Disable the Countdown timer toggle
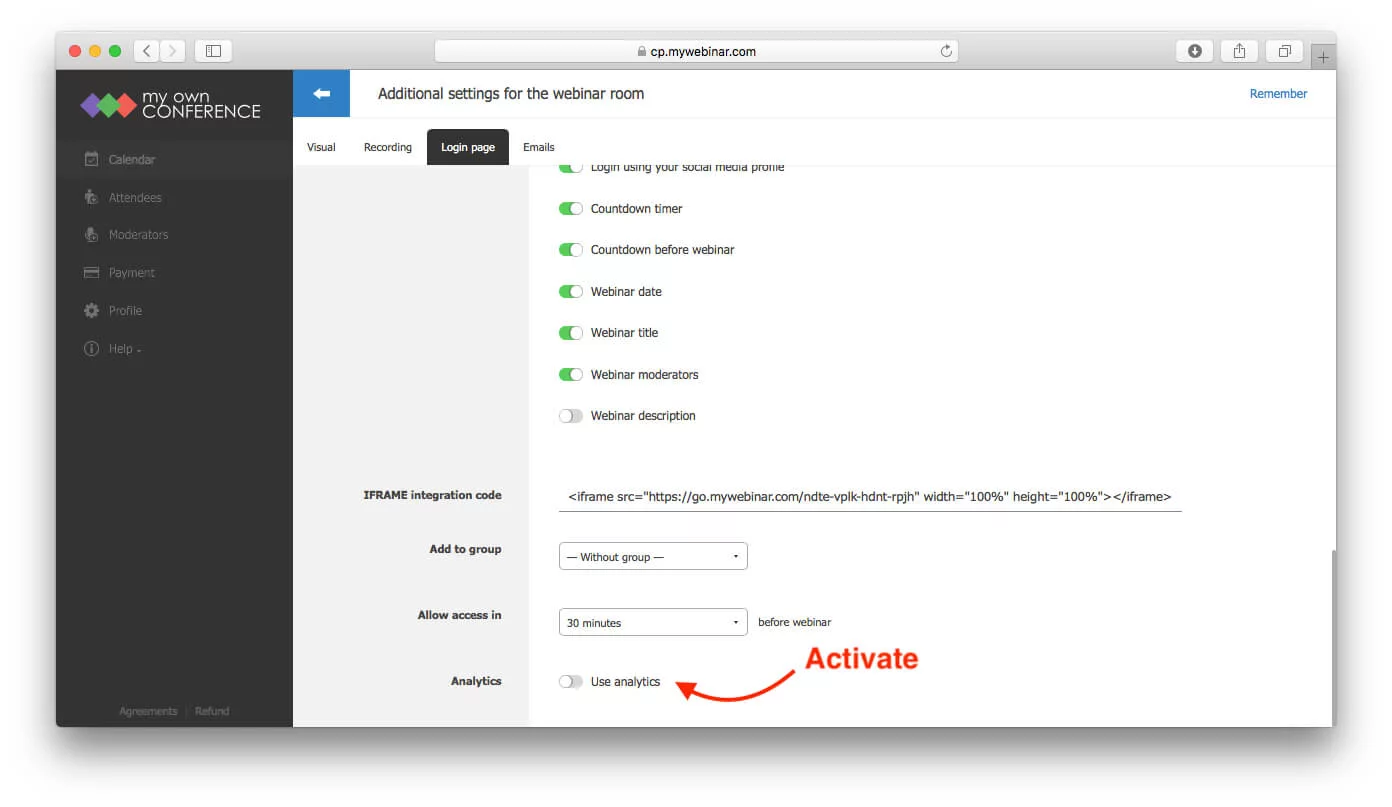This screenshot has height=807, width=1392. [x=570, y=208]
